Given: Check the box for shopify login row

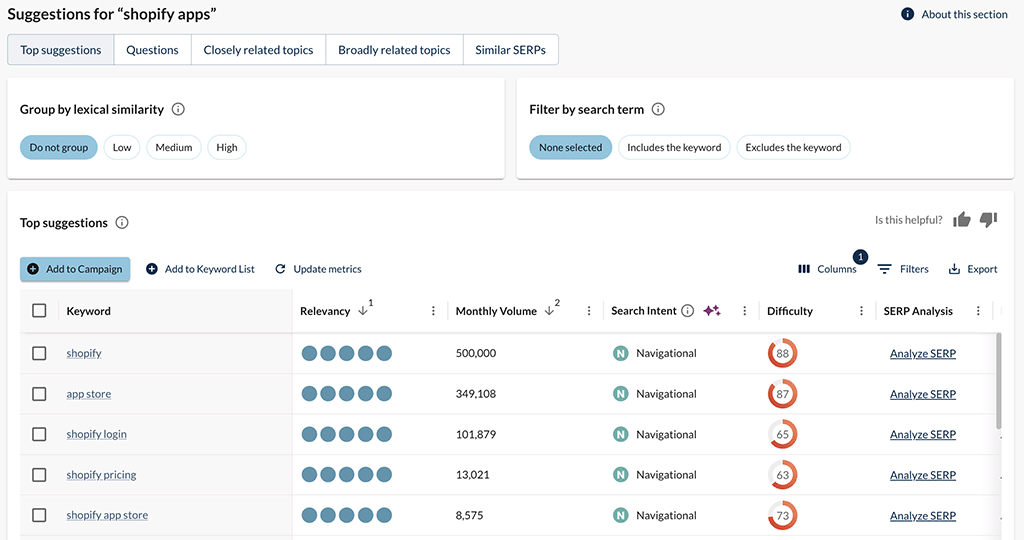Looking at the screenshot, I should click(x=39, y=434).
